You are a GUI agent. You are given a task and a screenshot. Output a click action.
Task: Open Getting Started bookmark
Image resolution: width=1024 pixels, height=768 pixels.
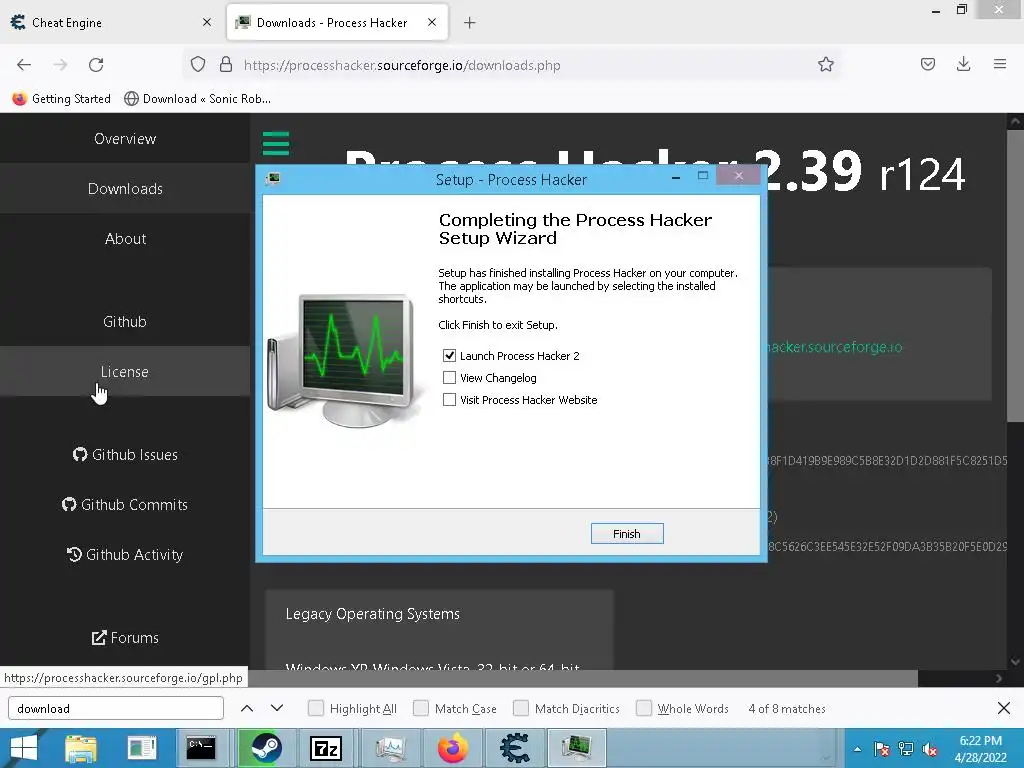tap(61, 99)
